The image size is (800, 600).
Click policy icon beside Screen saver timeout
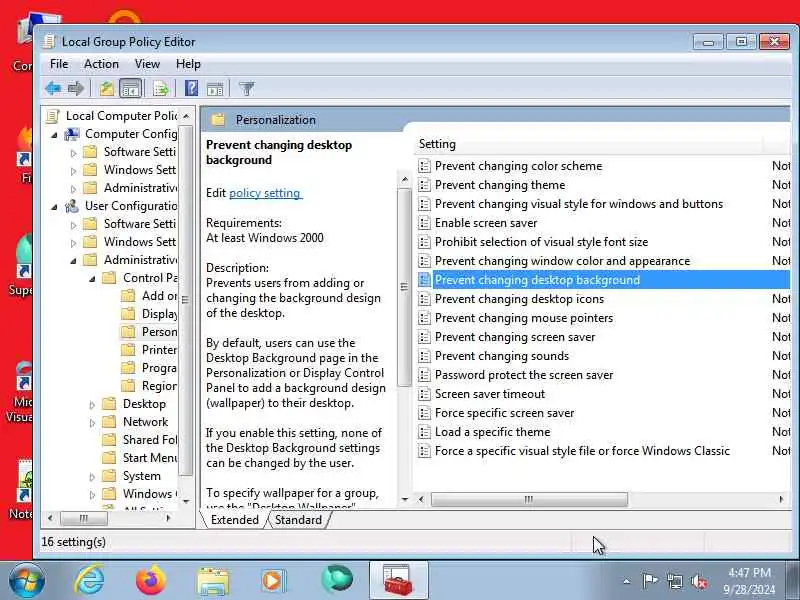424,394
